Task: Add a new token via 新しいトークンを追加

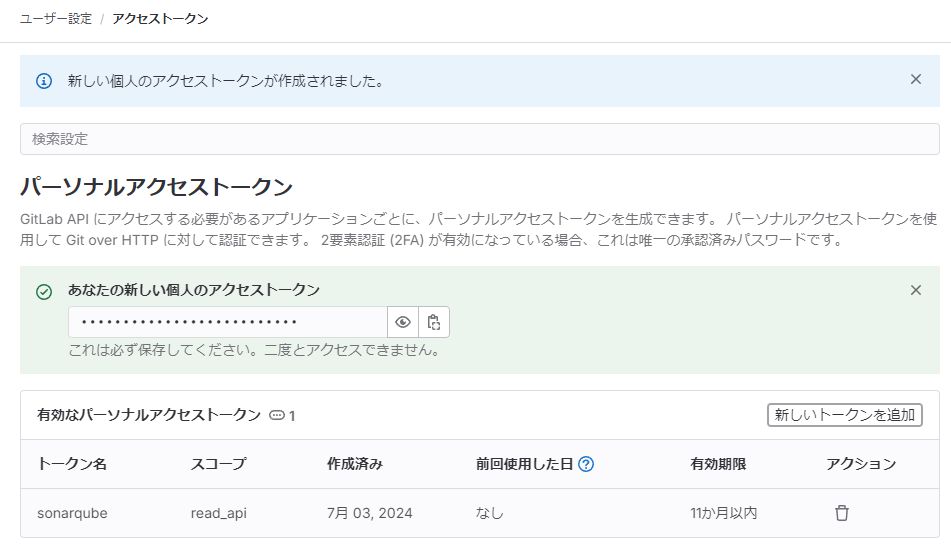Action: 844,415
